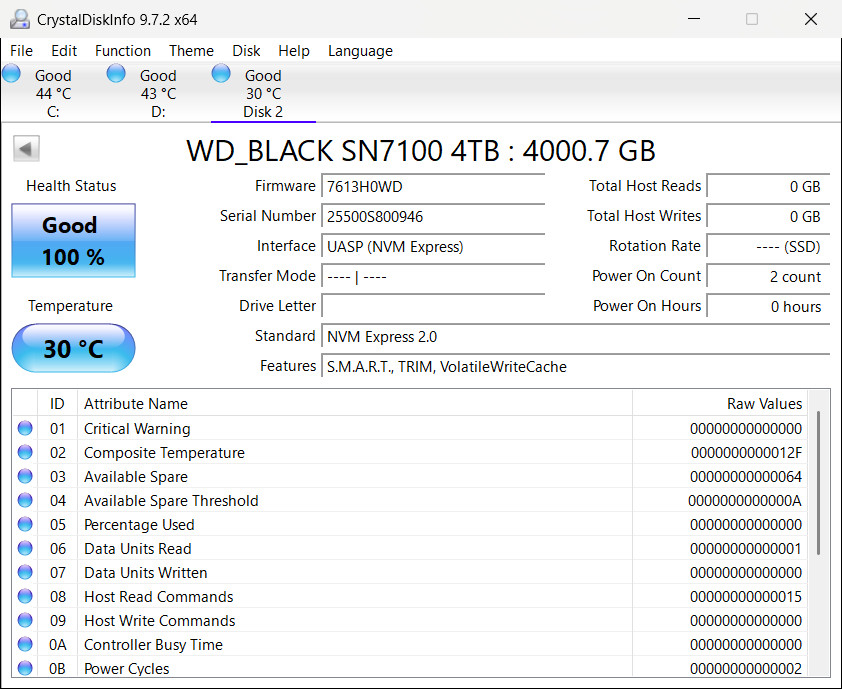The image size is (842, 689).
Task: Click the attribute list vertical scrollbar
Action: click(x=818, y=482)
